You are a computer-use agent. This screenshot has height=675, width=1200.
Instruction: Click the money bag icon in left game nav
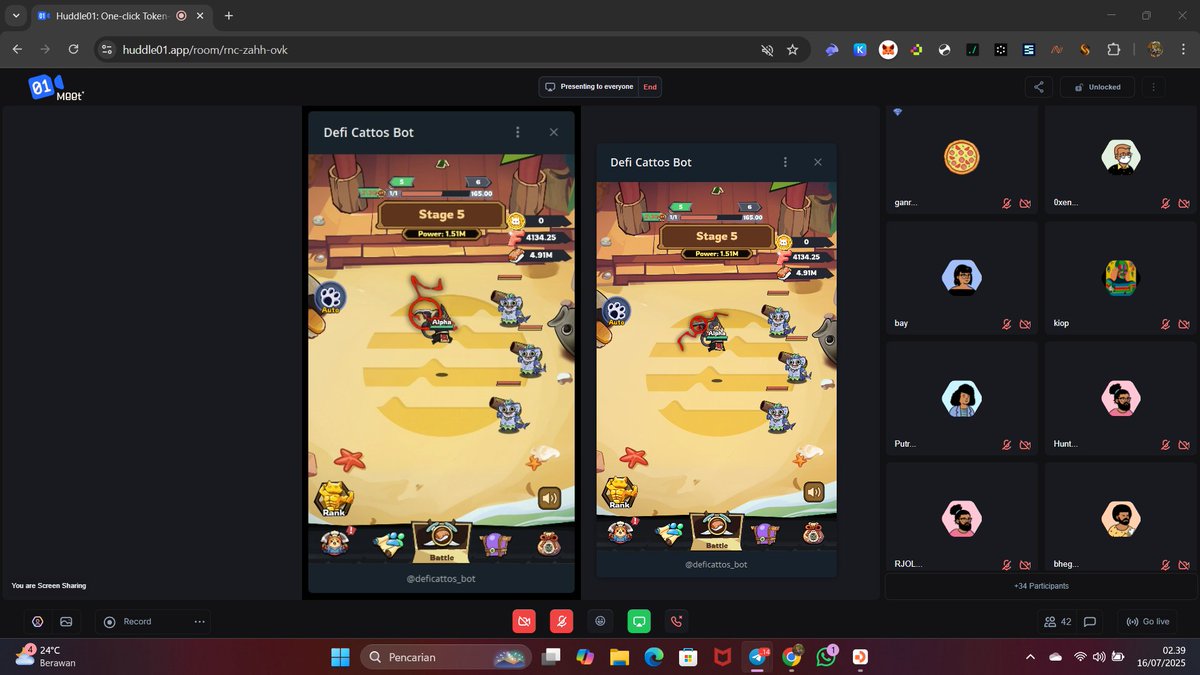(548, 543)
